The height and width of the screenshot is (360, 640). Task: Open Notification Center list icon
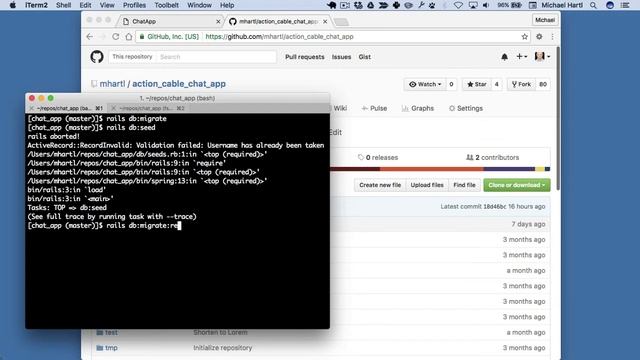(x=625, y=5)
